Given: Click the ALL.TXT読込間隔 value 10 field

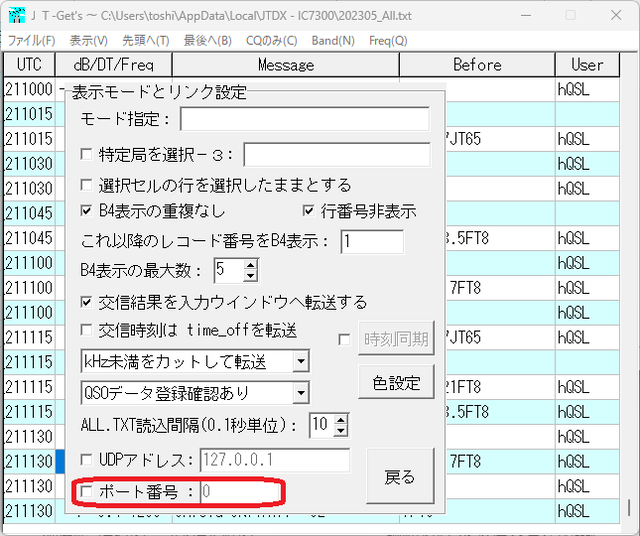Looking at the screenshot, I should point(322,425).
